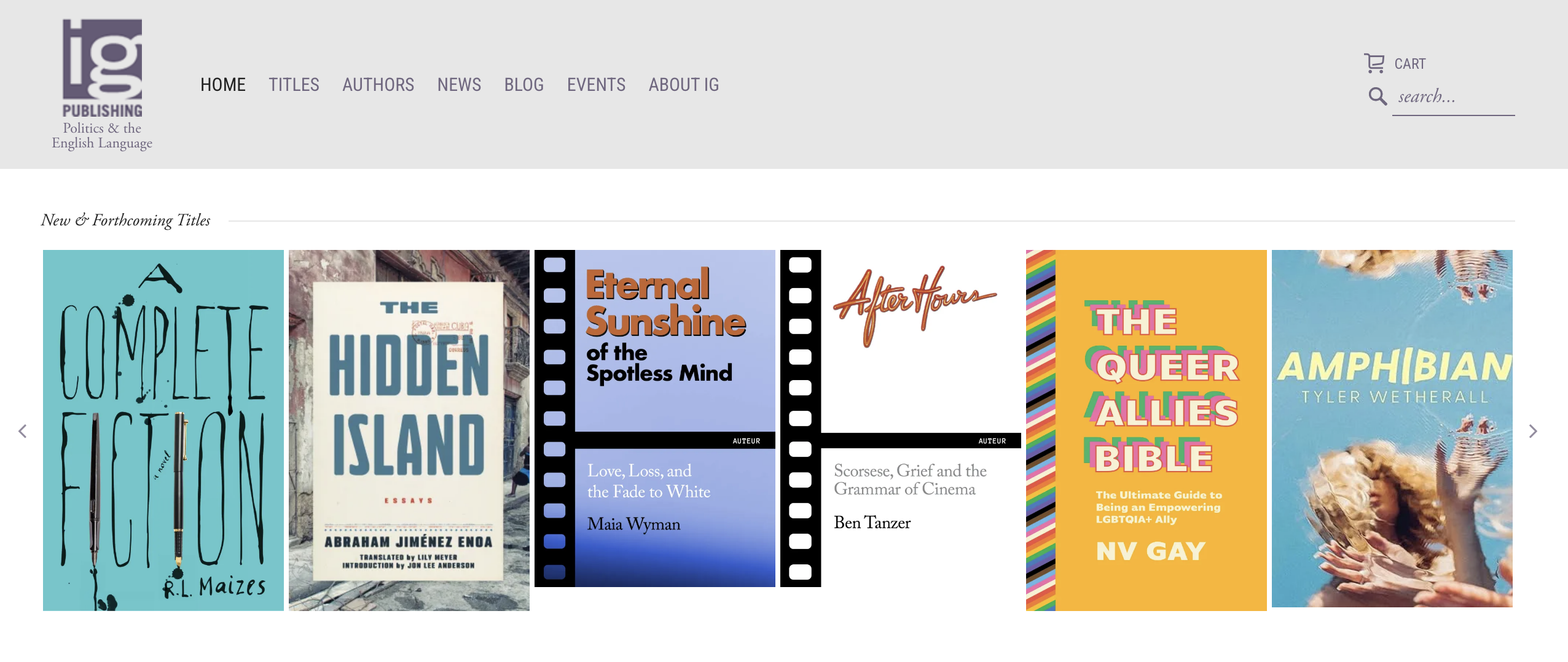Open A Complete Fiction book cover
This screenshot has width=1568, height=662.
click(x=163, y=430)
